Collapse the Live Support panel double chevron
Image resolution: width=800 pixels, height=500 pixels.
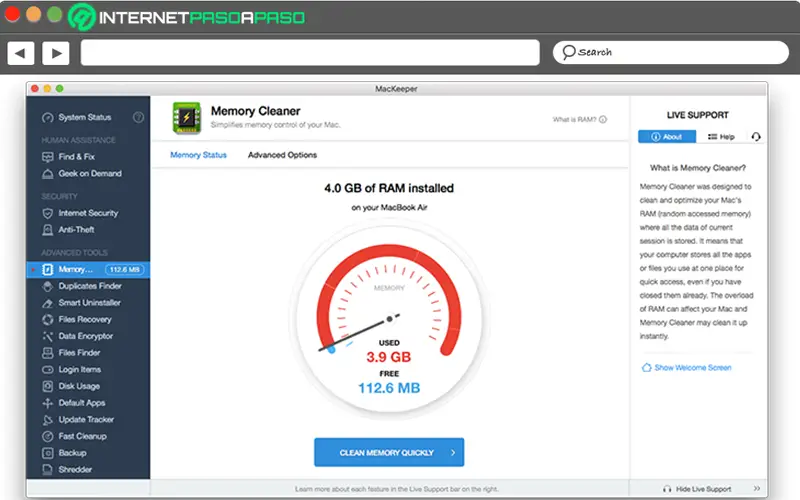tap(757, 488)
